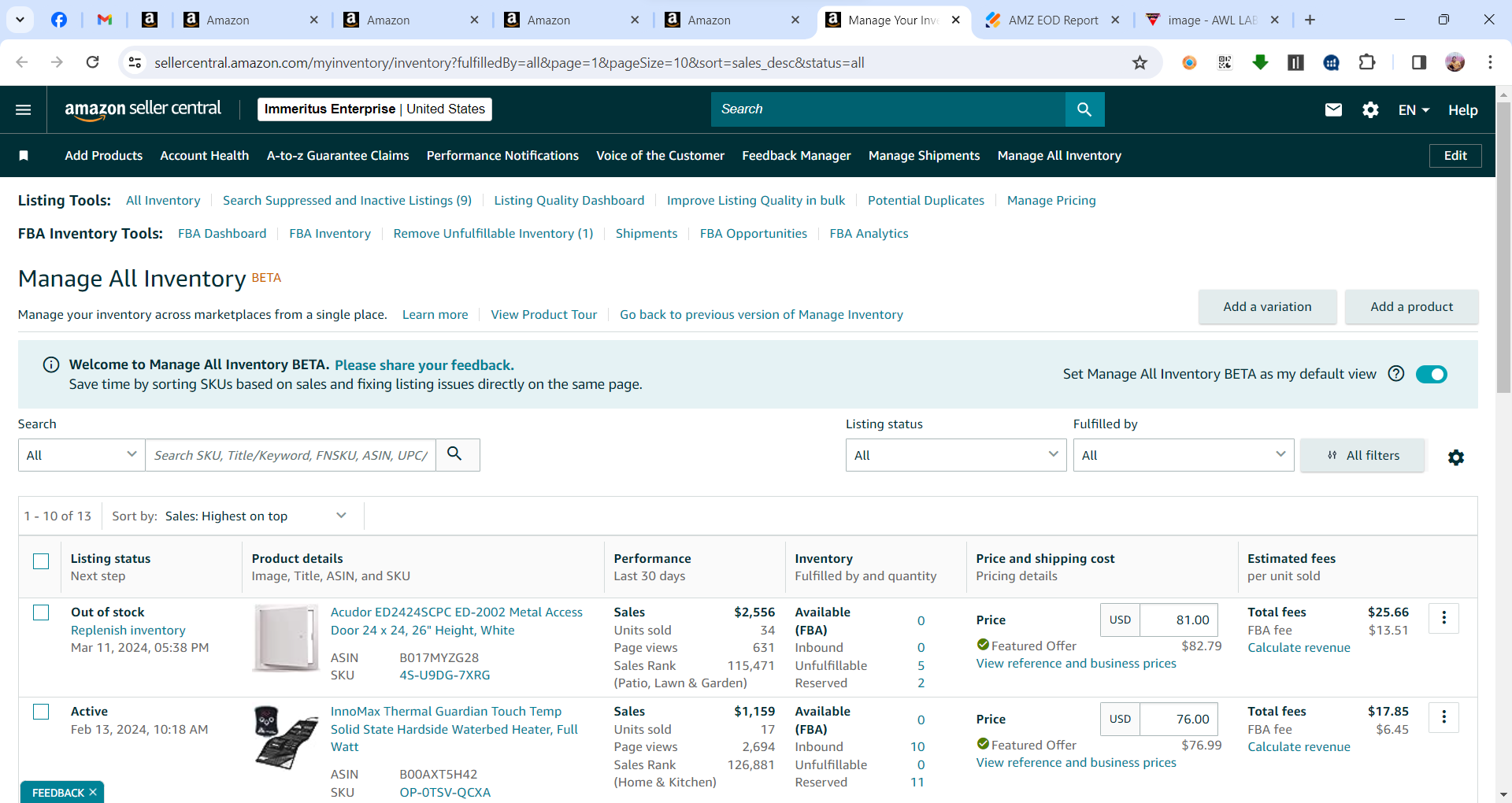Open Search Suppressed and Inactive Listings
The height and width of the screenshot is (803, 1512).
pyautogui.click(x=347, y=201)
